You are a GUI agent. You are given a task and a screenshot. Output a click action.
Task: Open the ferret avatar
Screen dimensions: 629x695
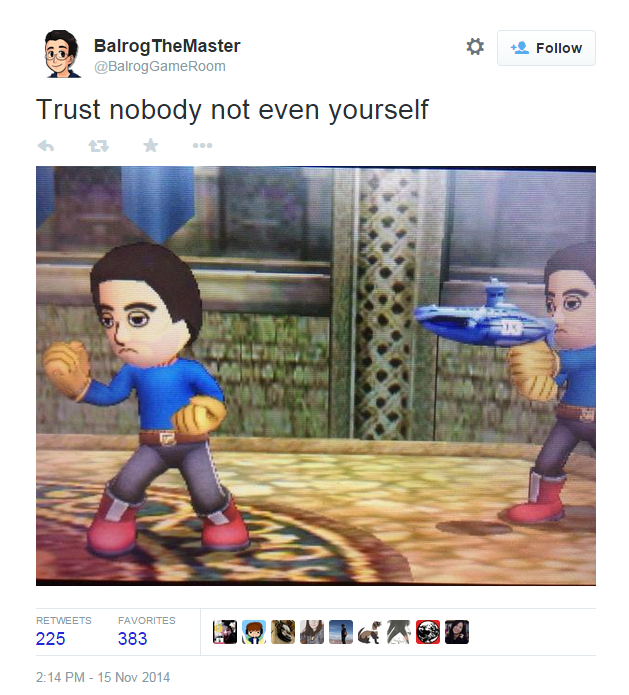coord(370,632)
